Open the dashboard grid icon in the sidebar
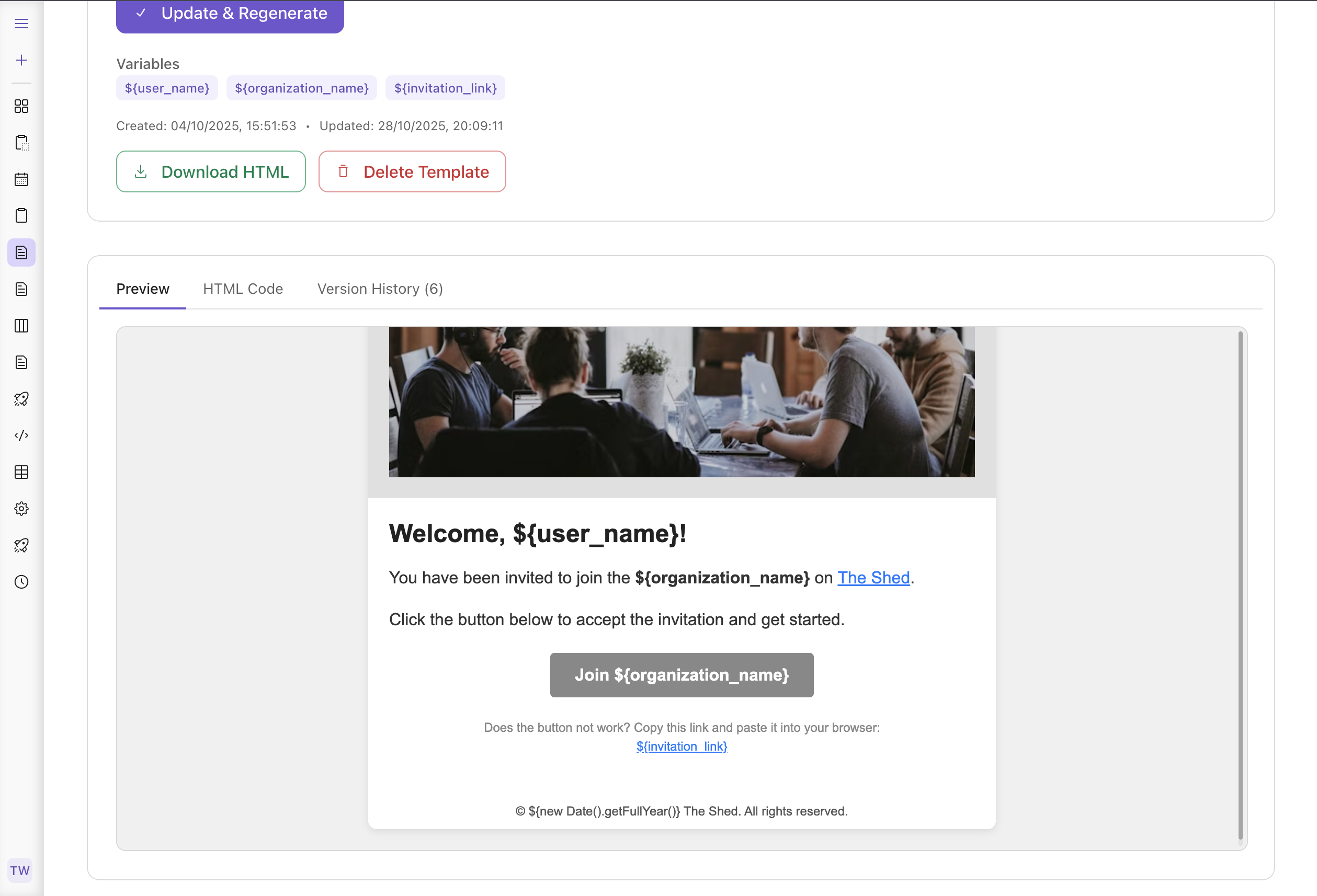Screen dimensions: 1317x896 (x=21, y=106)
